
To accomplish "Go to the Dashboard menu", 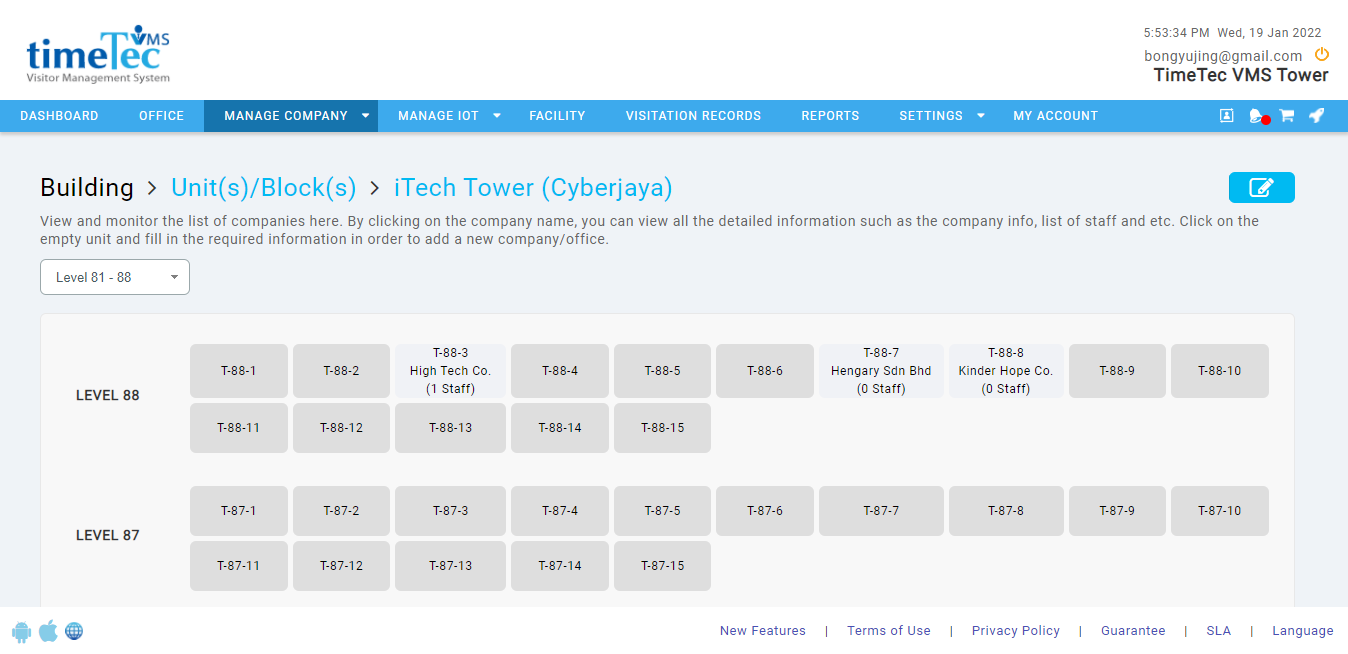I will [59, 116].
